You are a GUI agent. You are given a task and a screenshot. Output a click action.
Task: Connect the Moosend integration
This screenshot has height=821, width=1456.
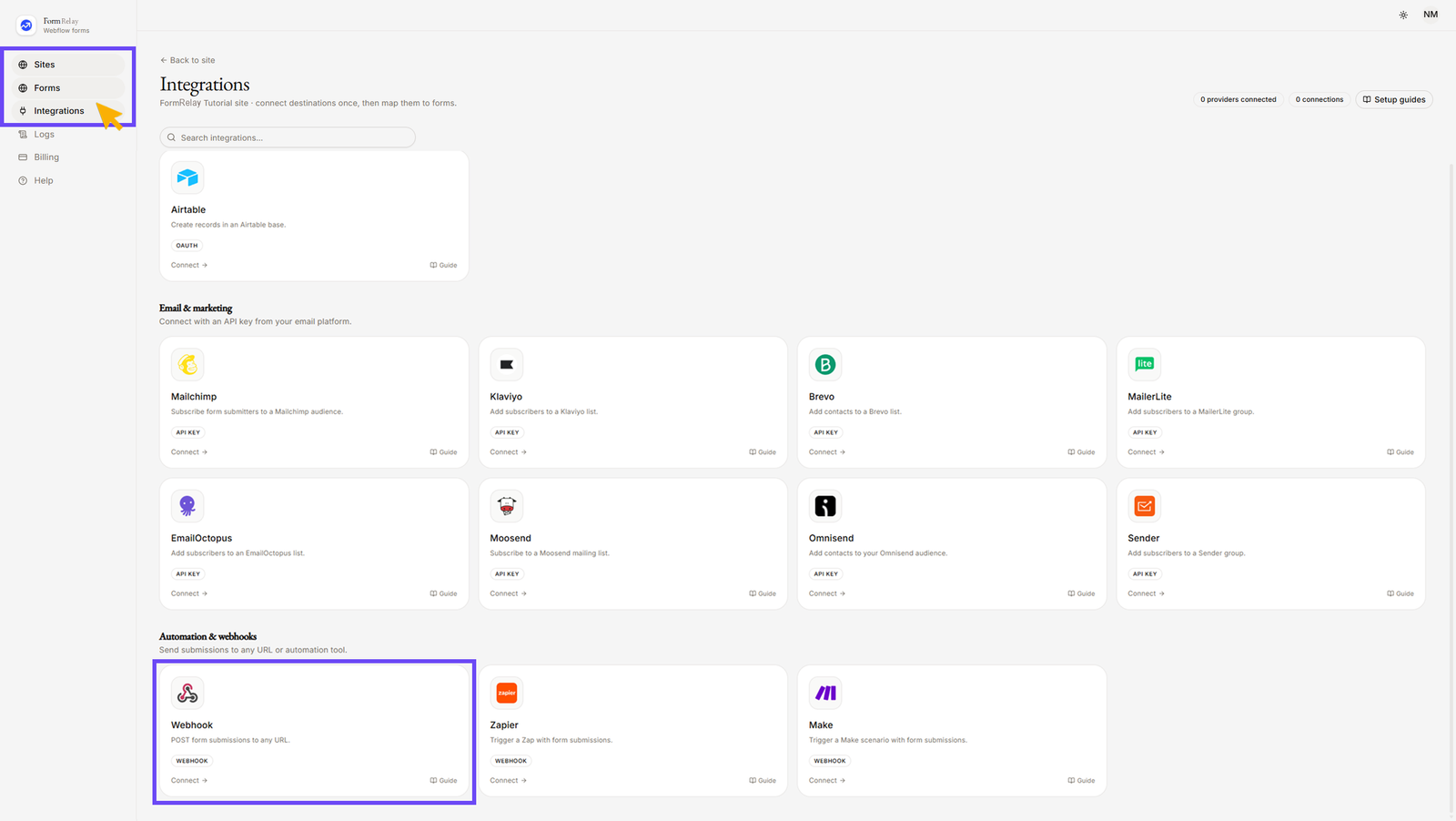pyautogui.click(x=509, y=593)
